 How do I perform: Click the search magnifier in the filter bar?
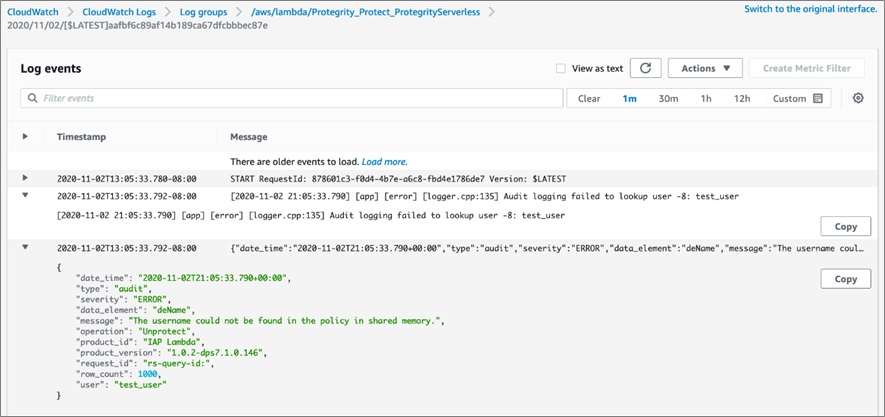pos(33,98)
